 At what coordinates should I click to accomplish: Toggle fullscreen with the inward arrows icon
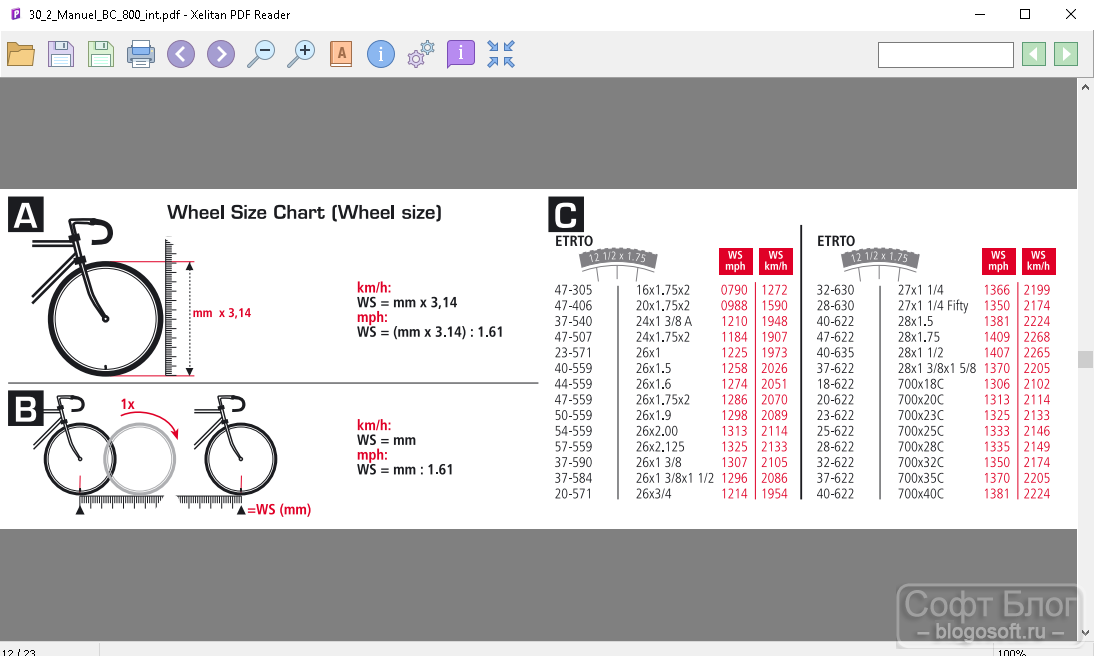click(501, 54)
